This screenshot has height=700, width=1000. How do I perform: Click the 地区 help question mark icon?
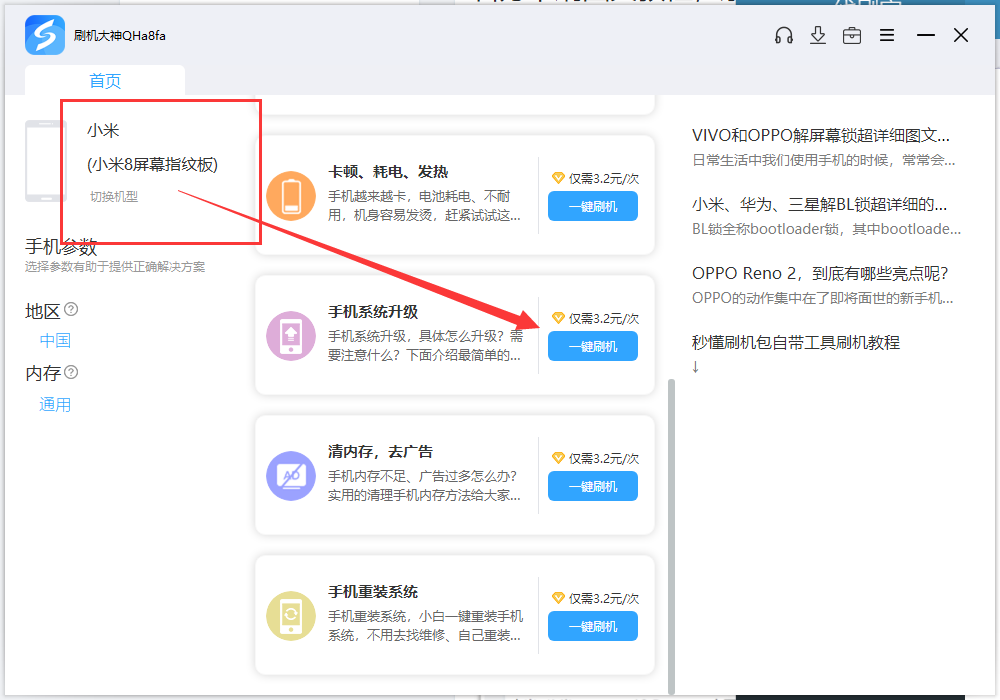pyautogui.click(x=71, y=309)
